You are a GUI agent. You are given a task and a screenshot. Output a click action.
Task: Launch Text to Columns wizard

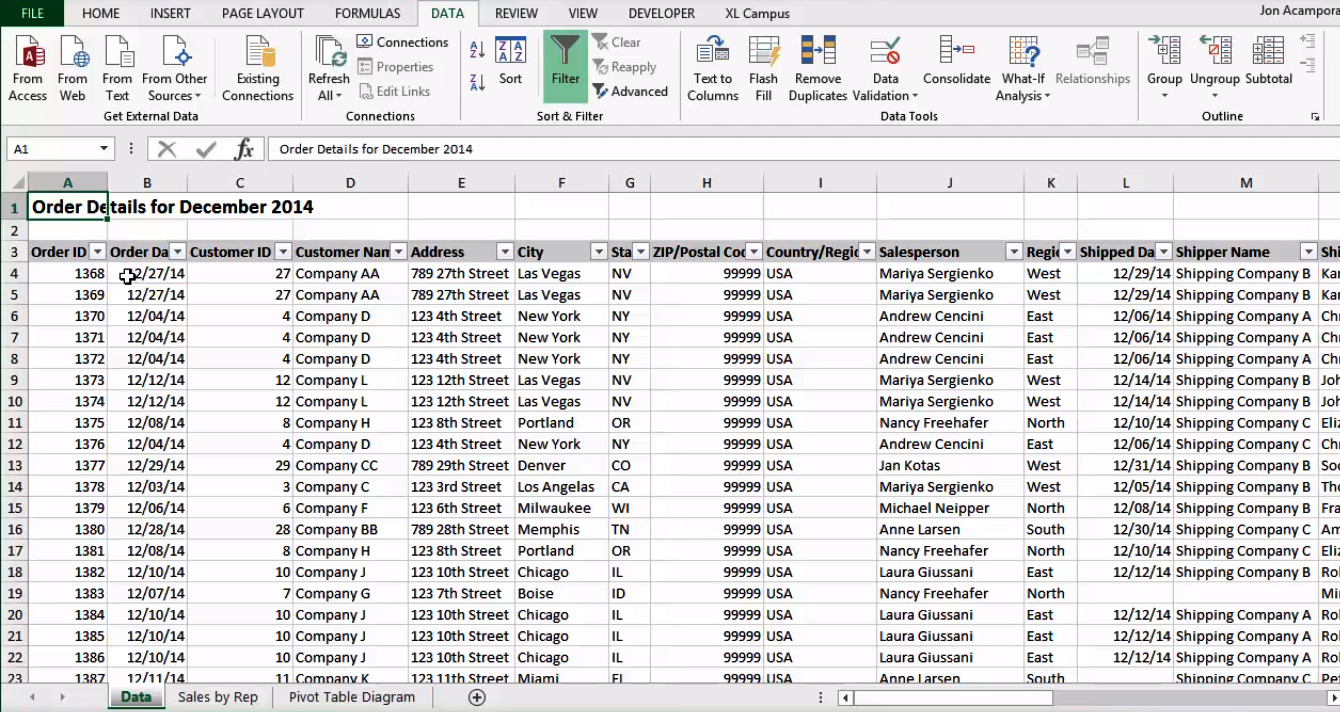(x=713, y=68)
